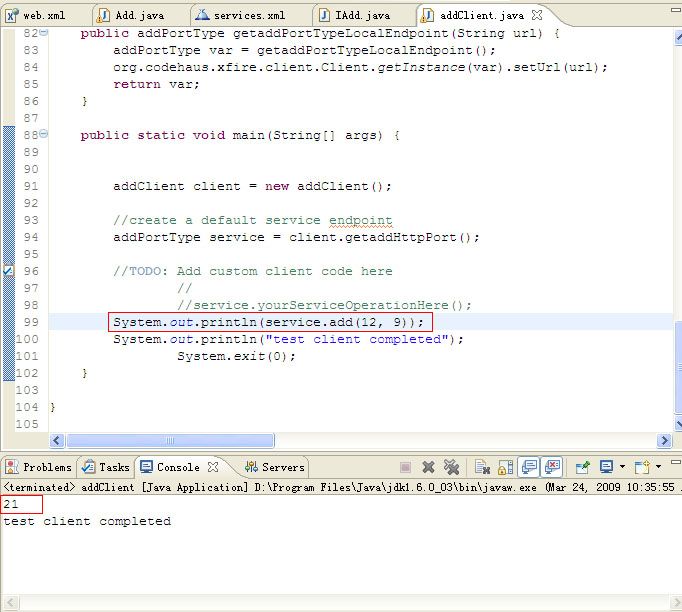Click console text 'test client completed'
682x612 pixels.
tap(87, 521)
